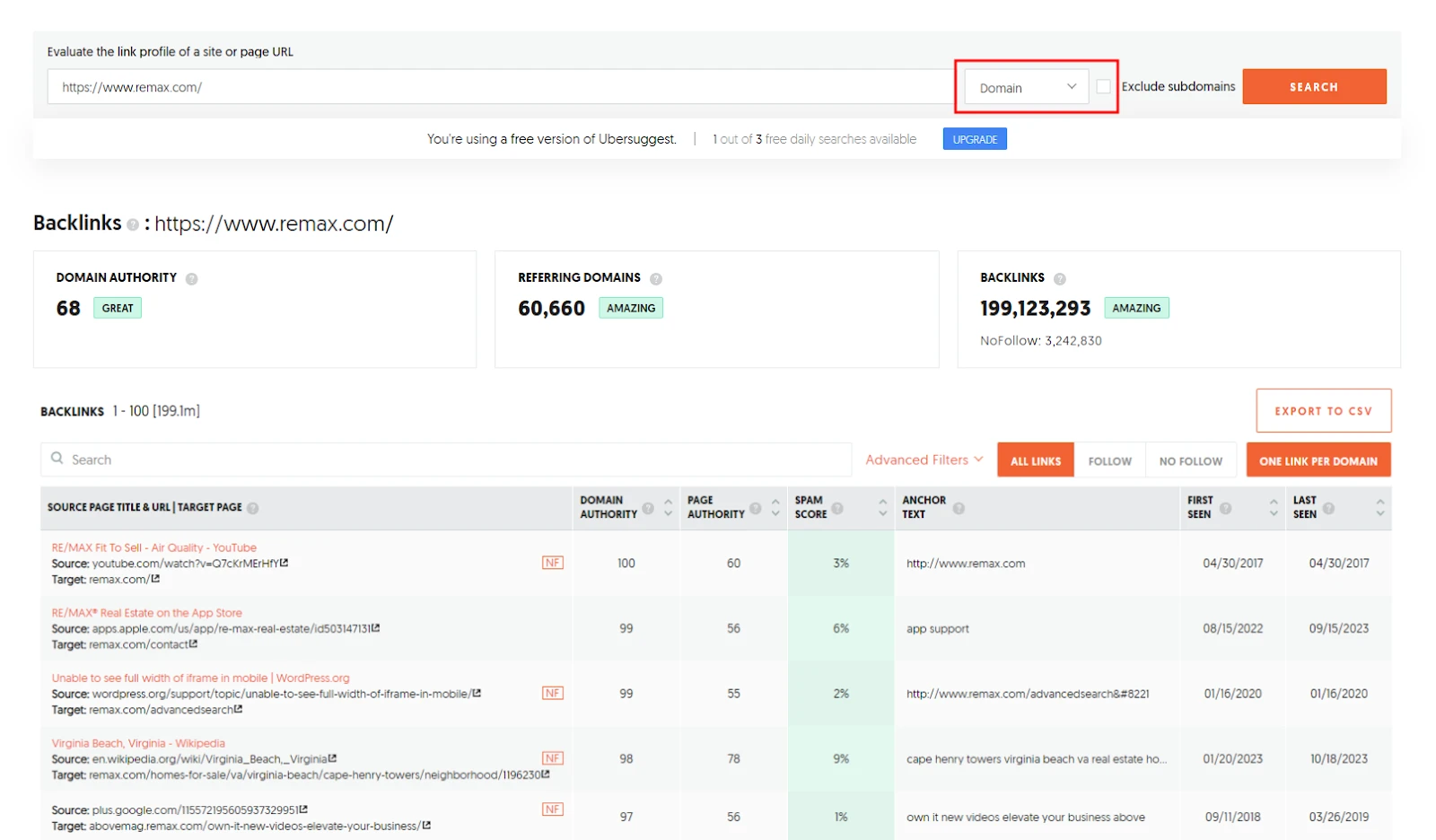Click anchor text 'app support'

[938, 629]
